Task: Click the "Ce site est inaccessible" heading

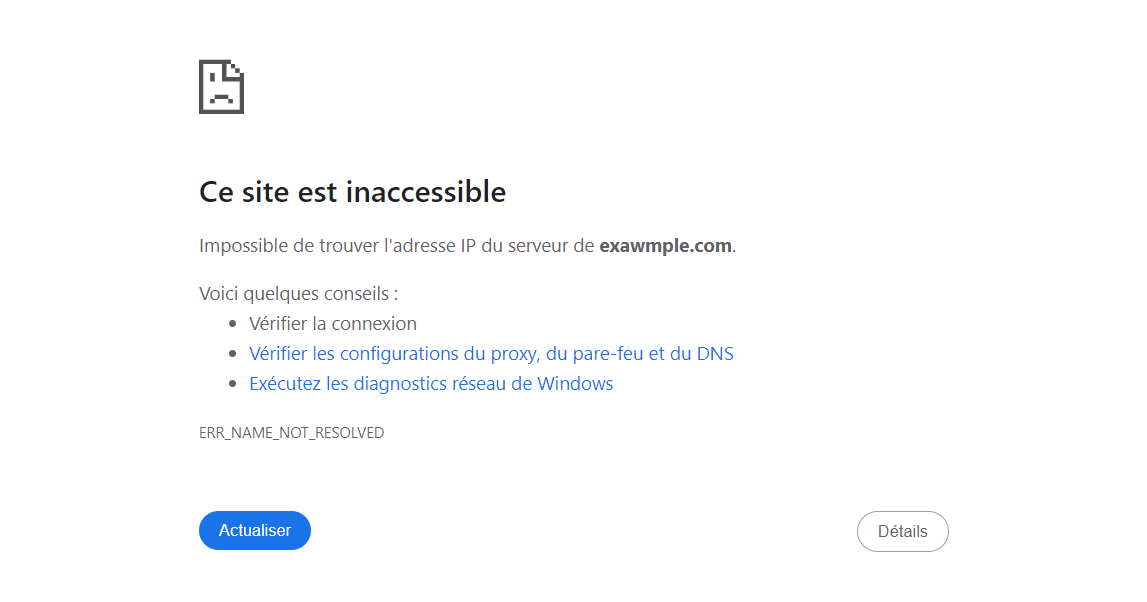Action: click(352, 192)
